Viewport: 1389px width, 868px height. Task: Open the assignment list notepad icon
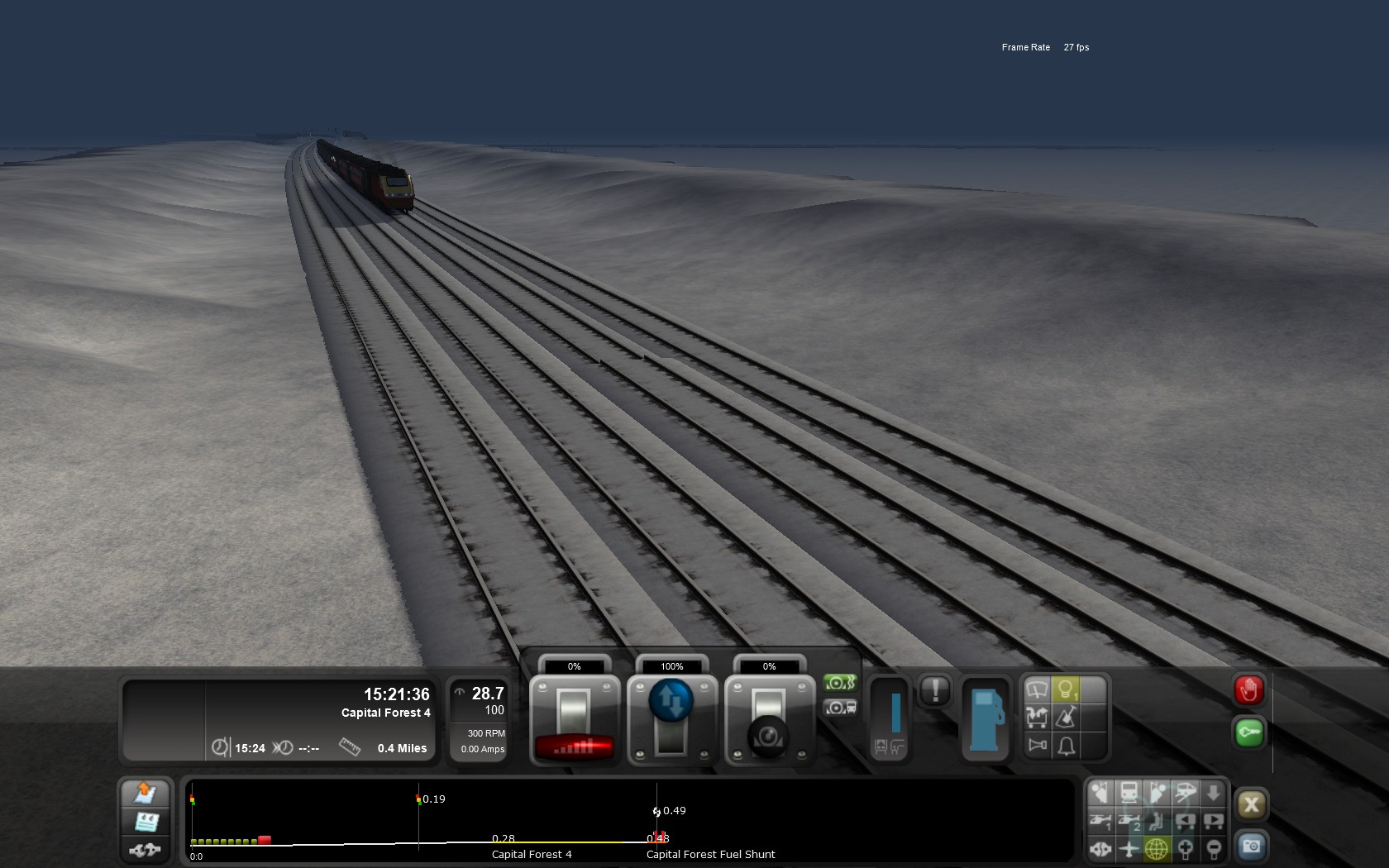coord(146,821)
